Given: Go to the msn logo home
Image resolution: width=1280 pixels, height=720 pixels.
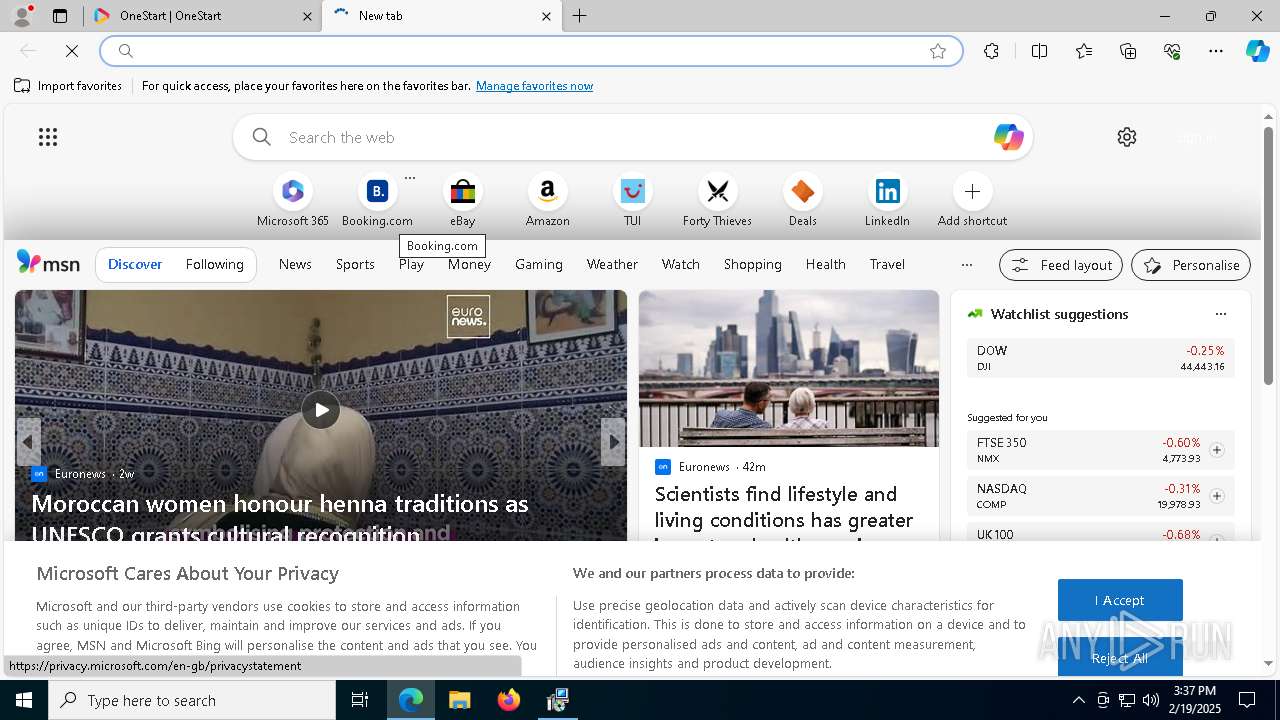Looking at the screenshot, I should [x=48, y=263].
